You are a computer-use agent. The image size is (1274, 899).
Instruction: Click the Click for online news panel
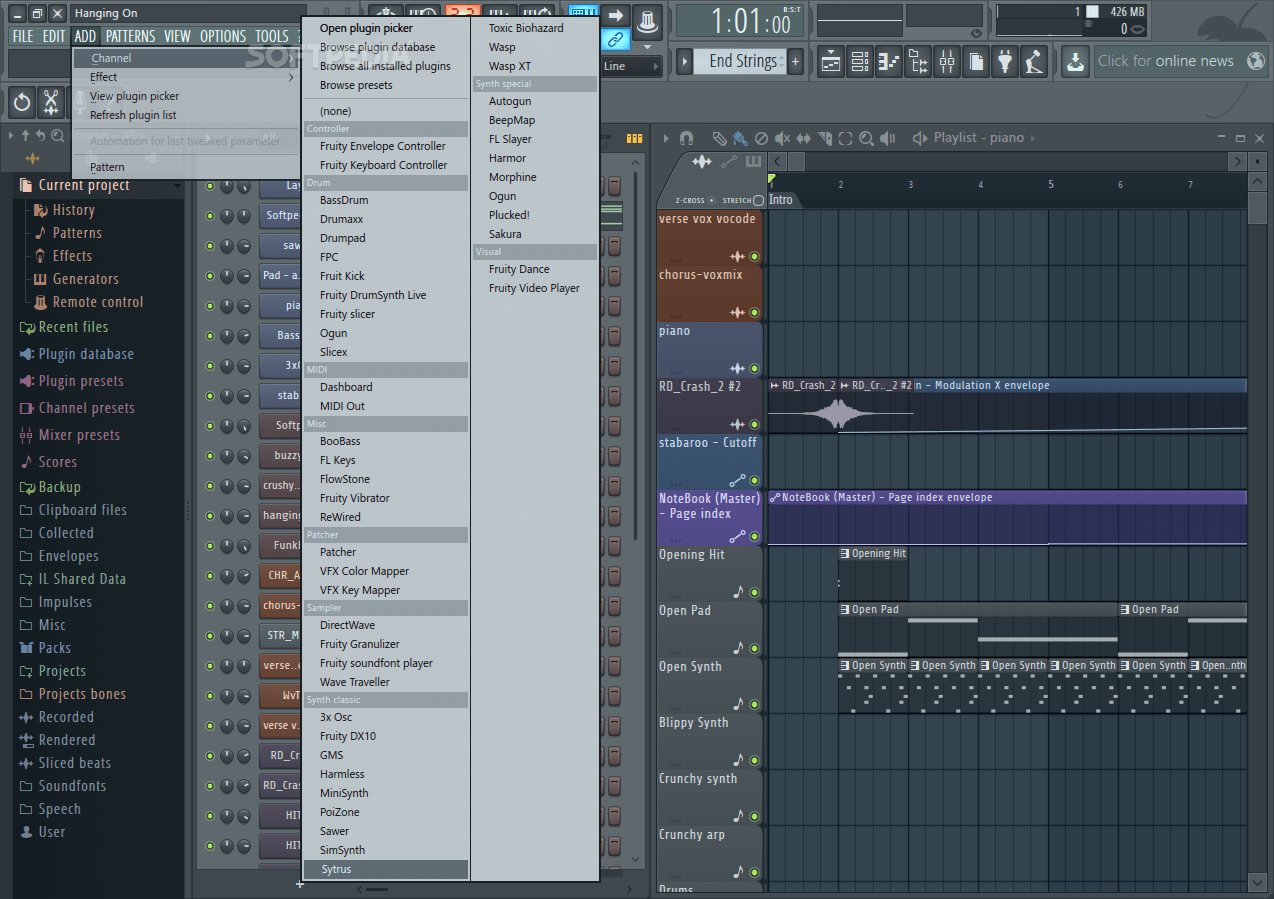pos(1166,61)
